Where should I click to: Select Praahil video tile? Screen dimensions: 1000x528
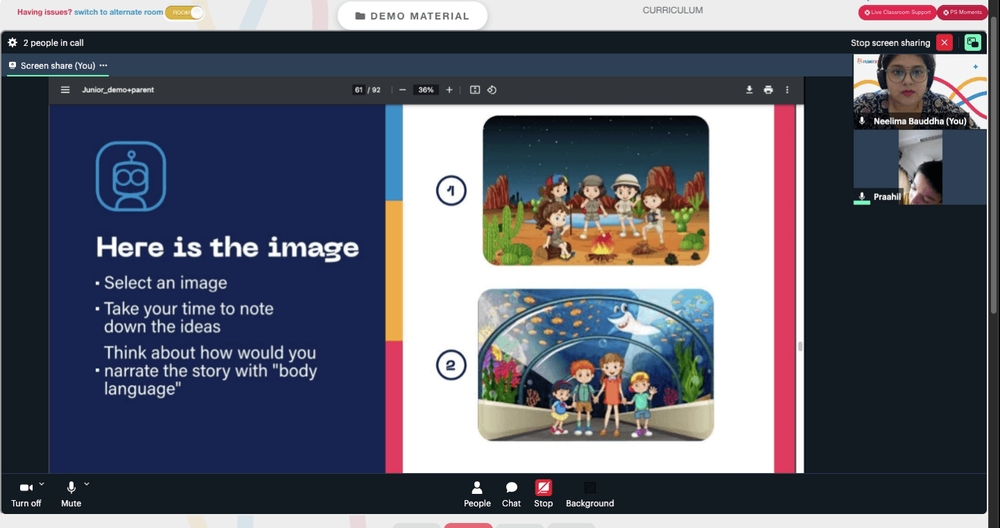click(920, 167)
